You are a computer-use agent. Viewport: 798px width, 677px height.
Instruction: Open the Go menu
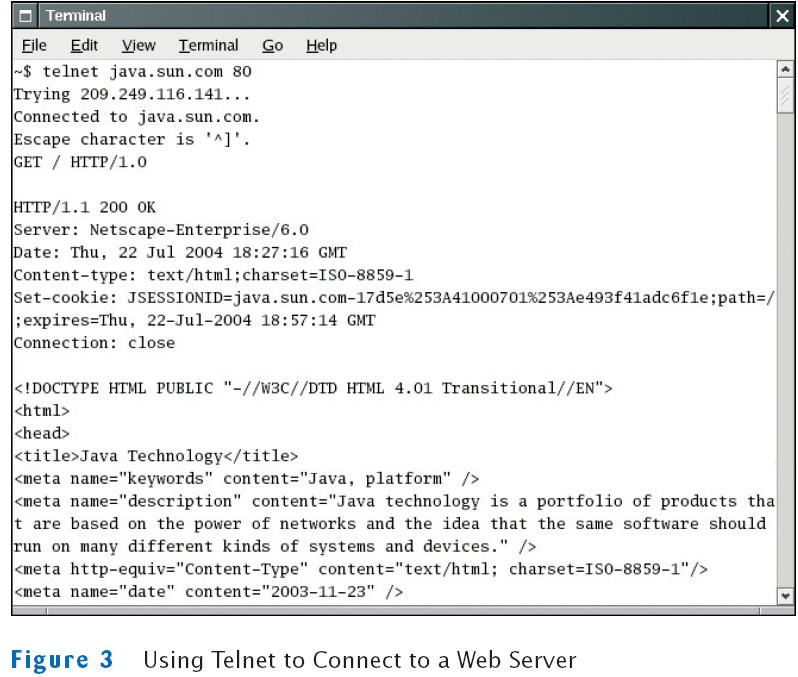(x=273, y=46)
